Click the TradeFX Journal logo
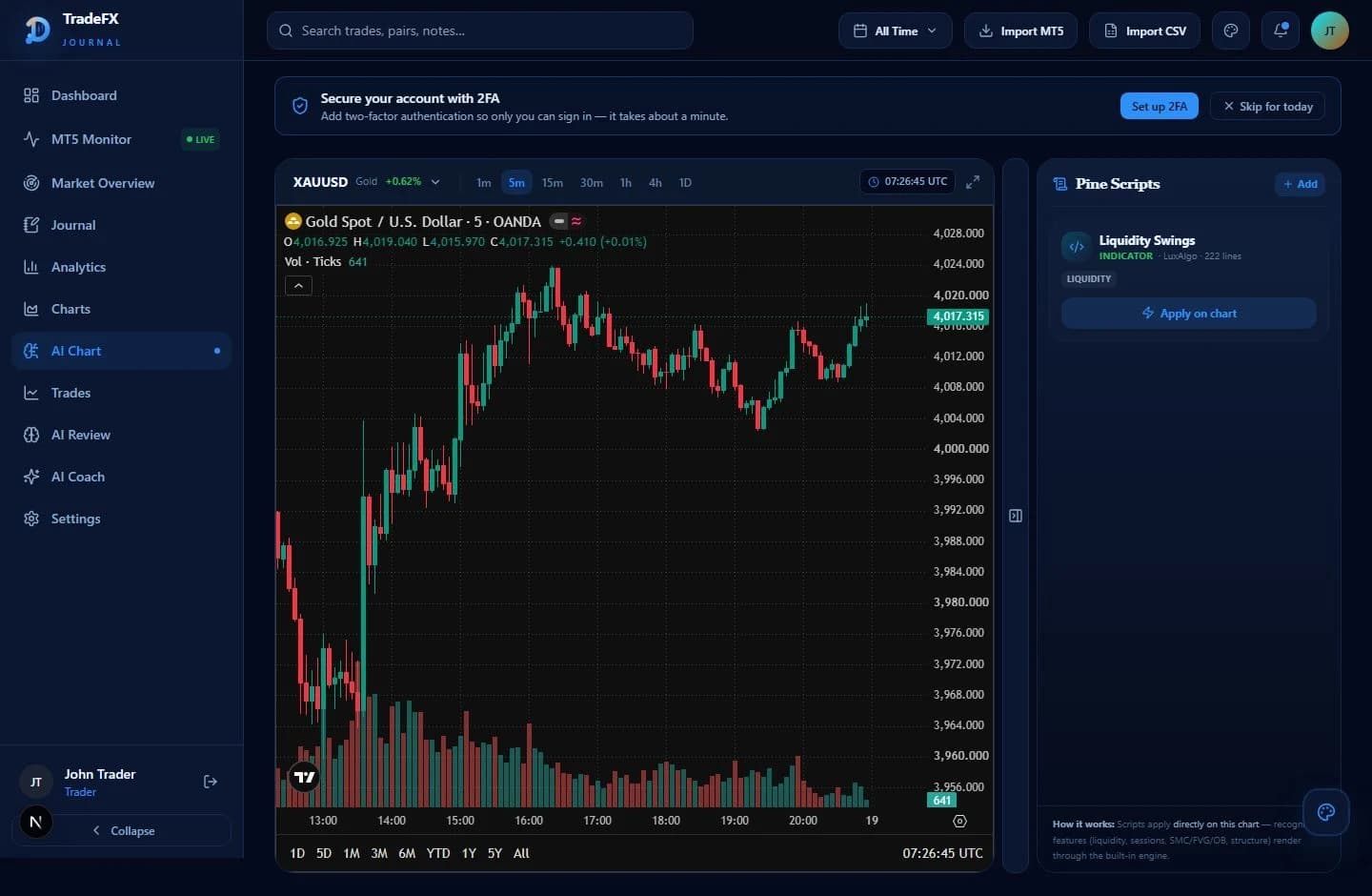 coord(74,30)
